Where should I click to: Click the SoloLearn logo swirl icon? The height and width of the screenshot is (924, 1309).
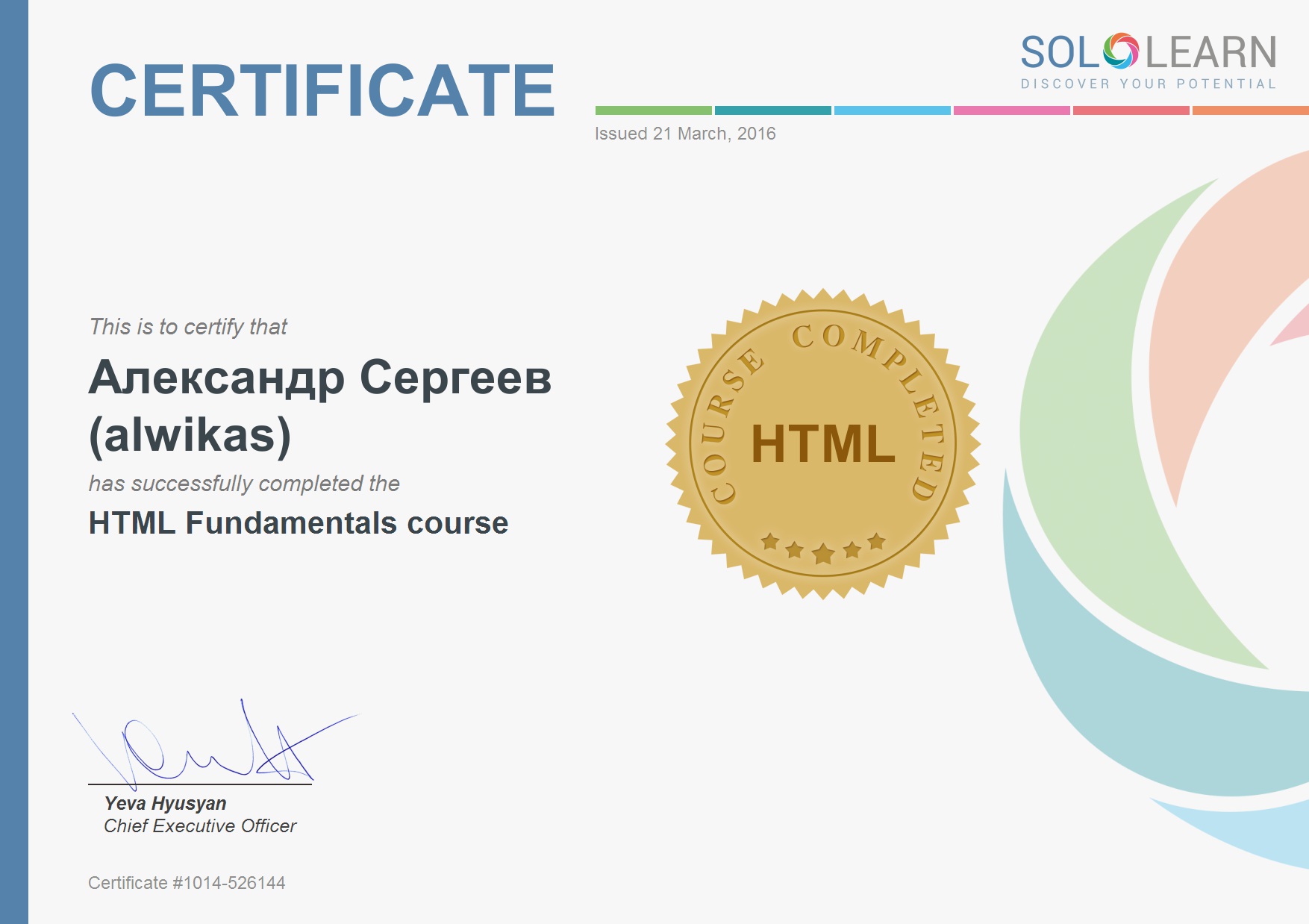click(1121, 51)
